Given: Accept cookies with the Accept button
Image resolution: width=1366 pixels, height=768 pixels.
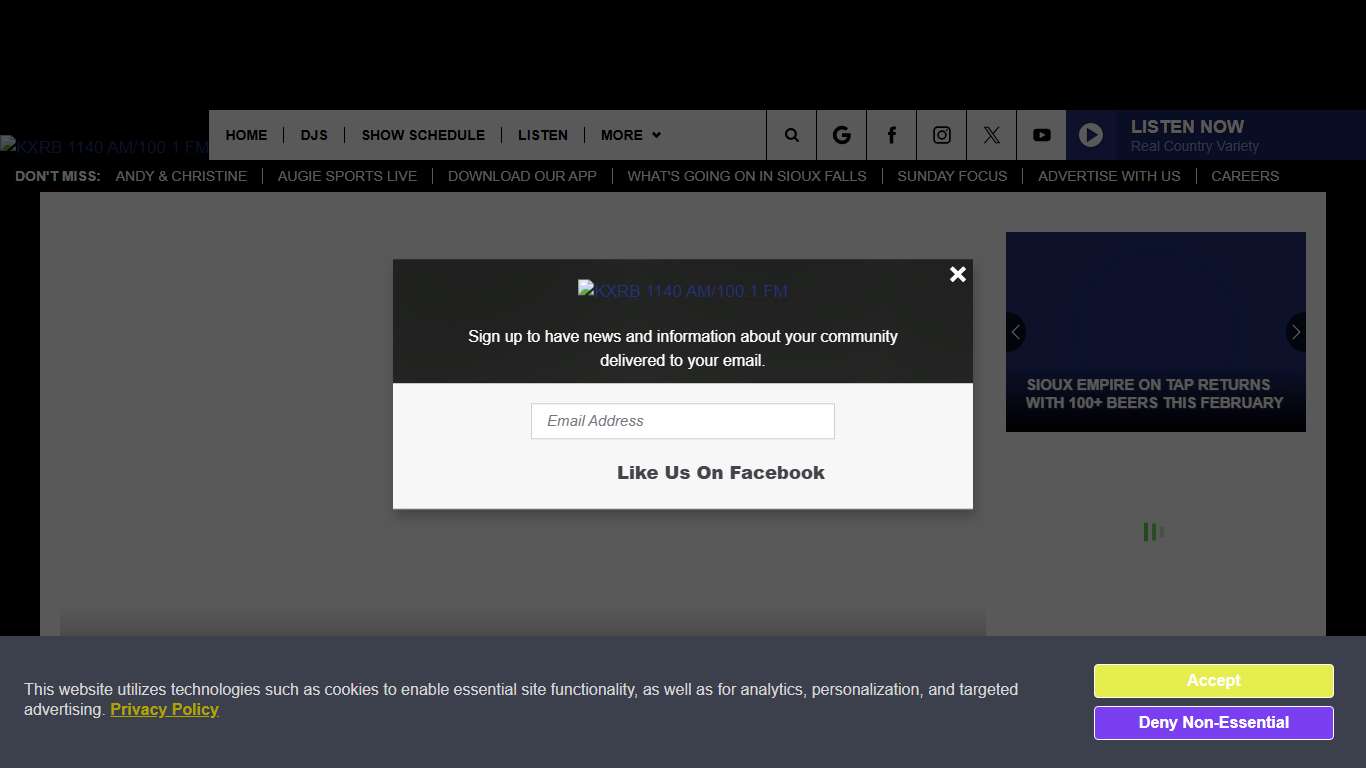Looking at the screenshot, I should point(1213,681).
